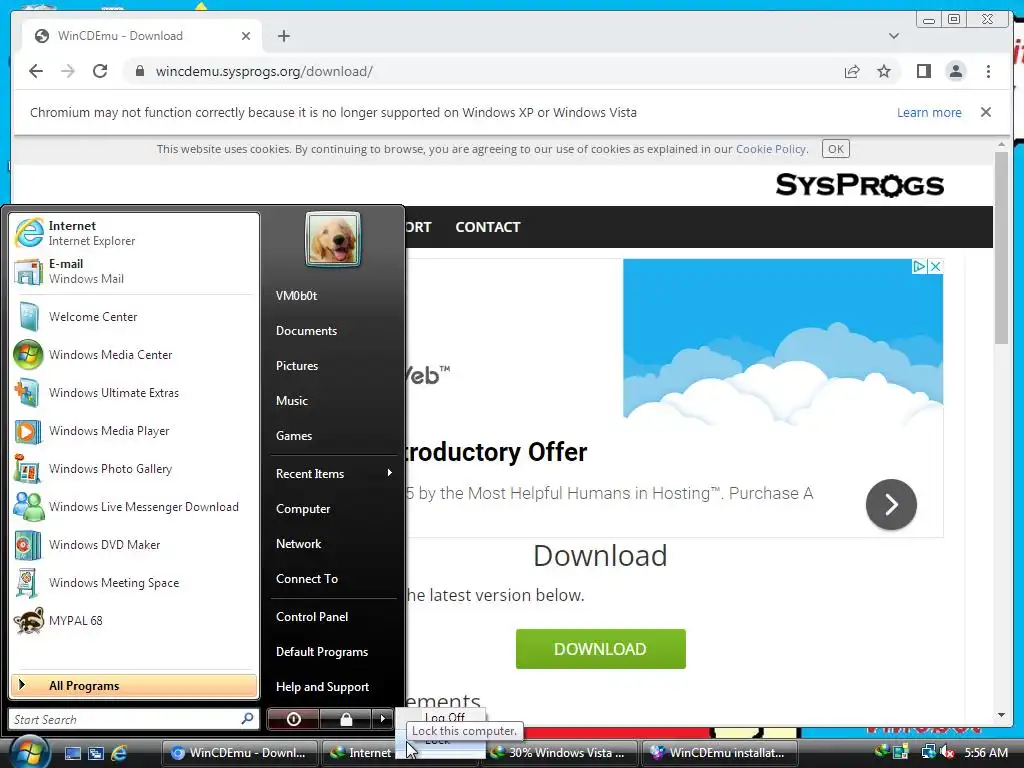Click the share page icon
Viewport: 1024px width, 768px height.
click(852, 71)
